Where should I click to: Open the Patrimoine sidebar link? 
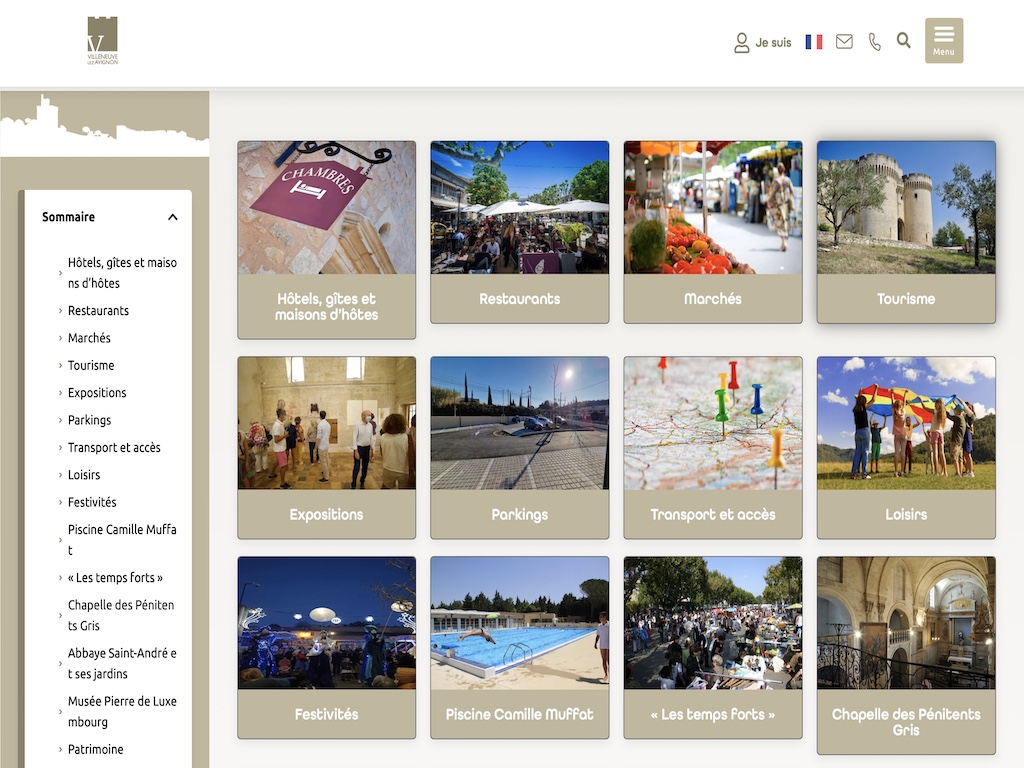(x=96, y=749)
